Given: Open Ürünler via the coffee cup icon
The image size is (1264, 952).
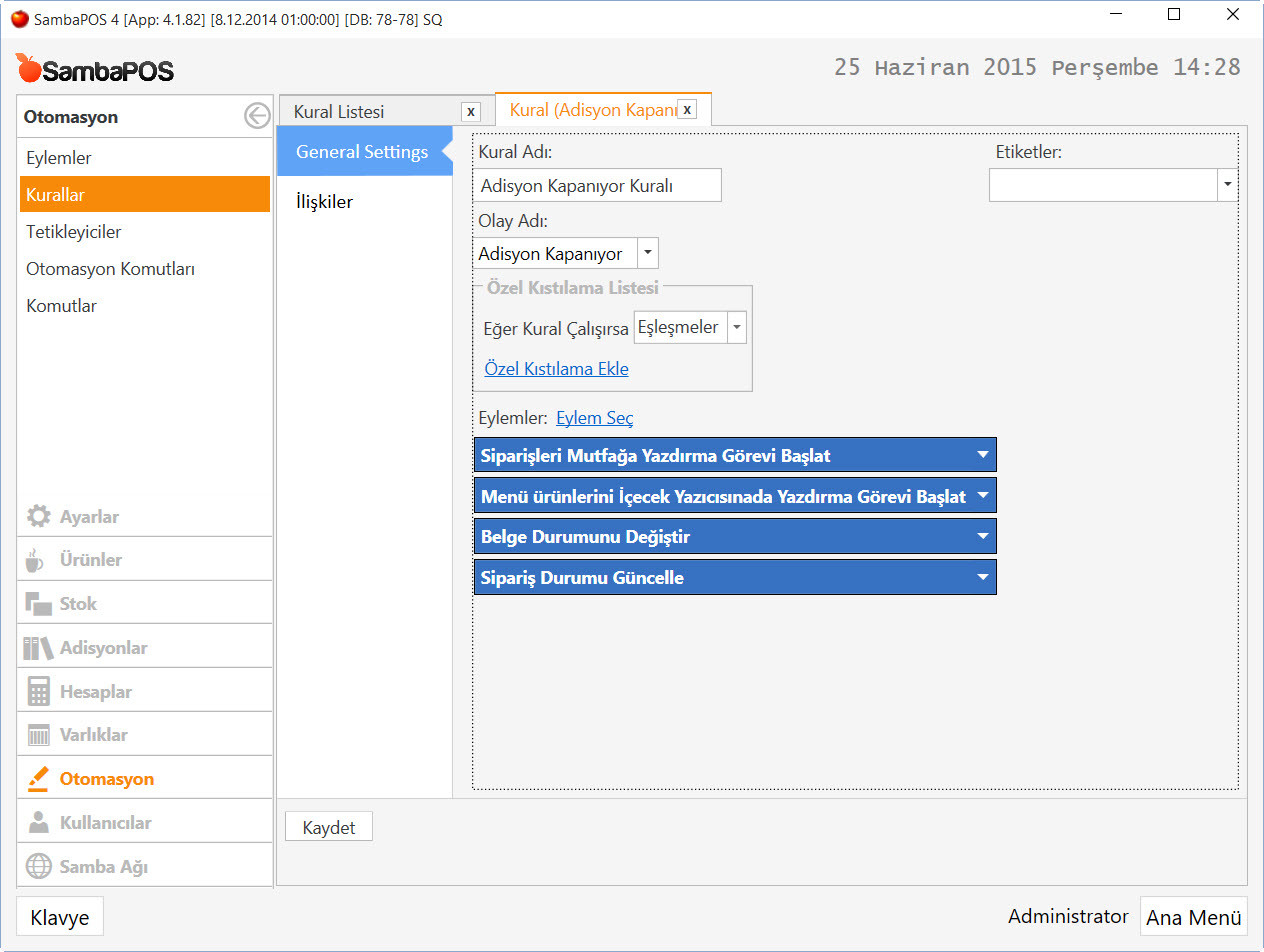Looking at the screenshot, I should tap(36, 560).
